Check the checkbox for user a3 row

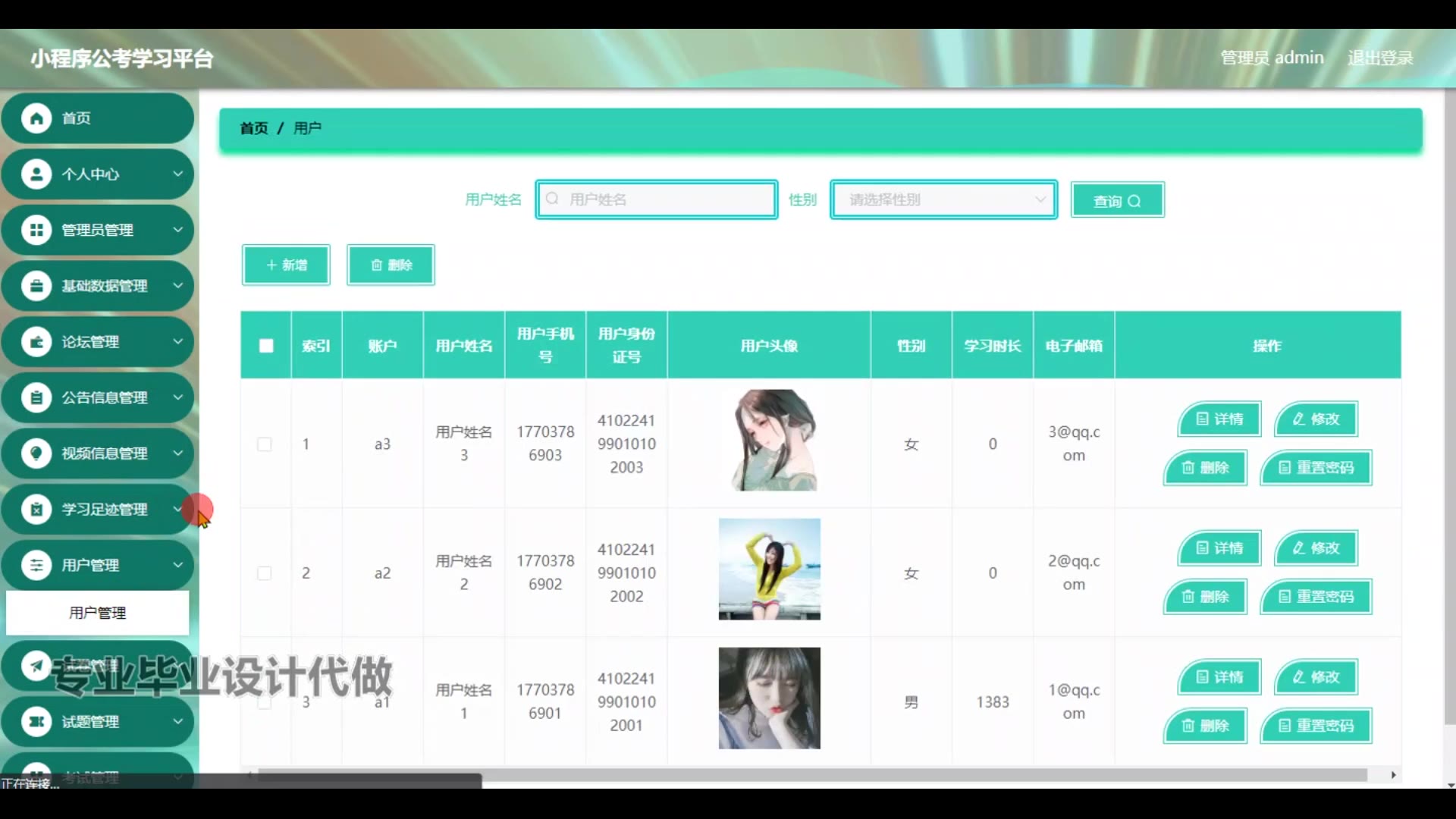(265, 444)
